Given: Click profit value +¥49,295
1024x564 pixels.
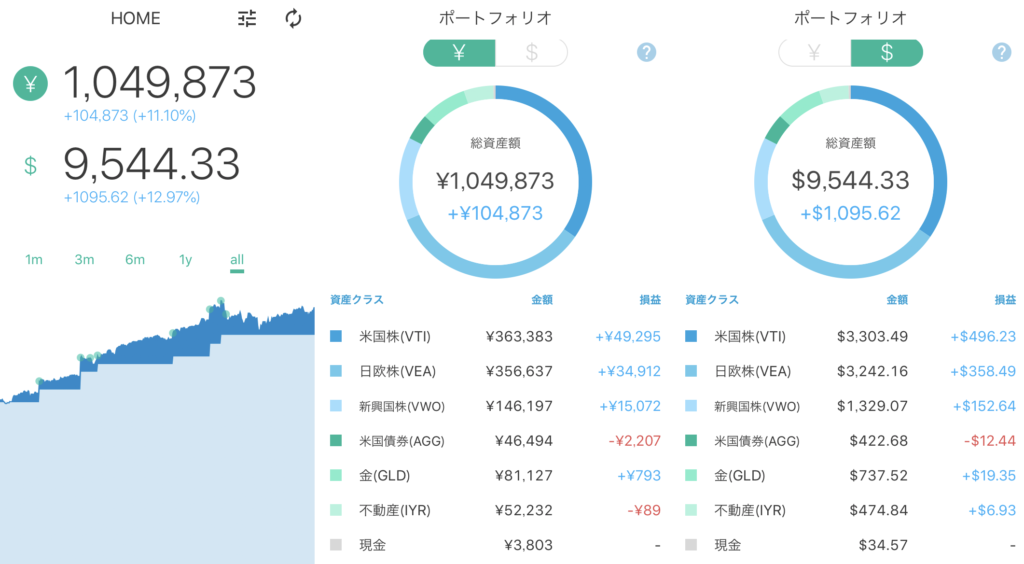Looking at the screenshot, I should point(628,336).
